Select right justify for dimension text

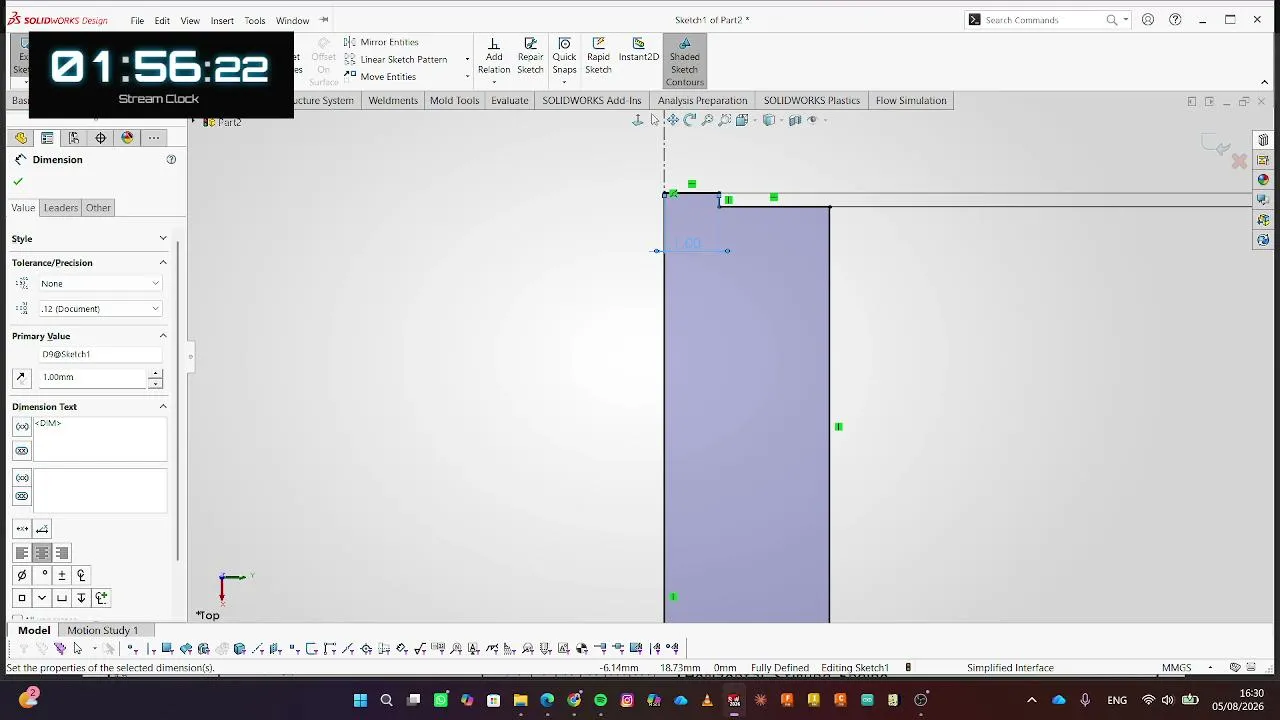tap(62, 553)
